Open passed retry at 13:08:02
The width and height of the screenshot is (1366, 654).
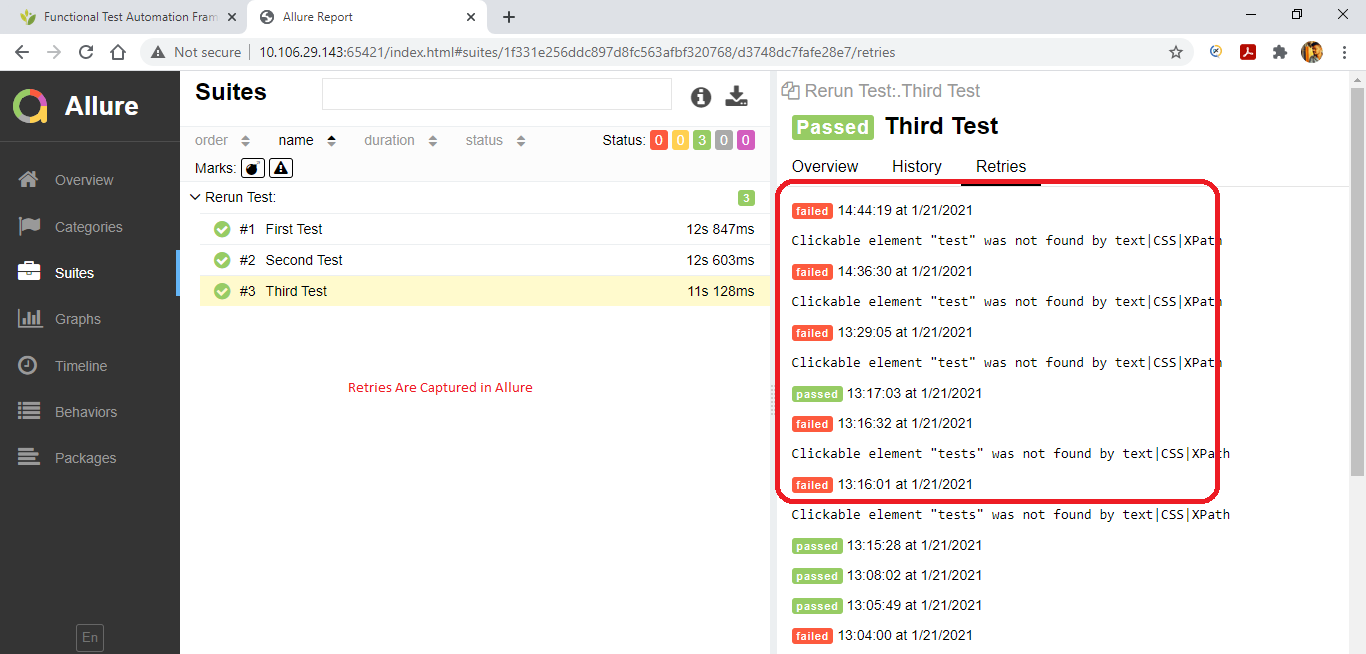pos(887,575)
